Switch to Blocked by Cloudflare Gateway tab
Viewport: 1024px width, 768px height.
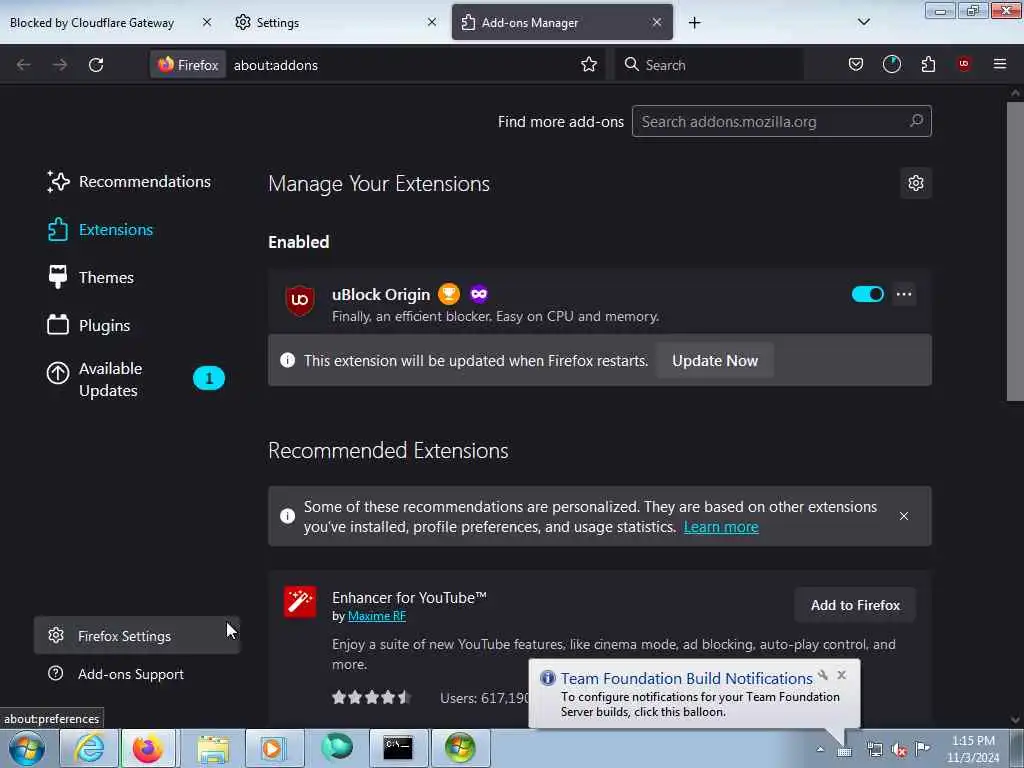point(92,23)
